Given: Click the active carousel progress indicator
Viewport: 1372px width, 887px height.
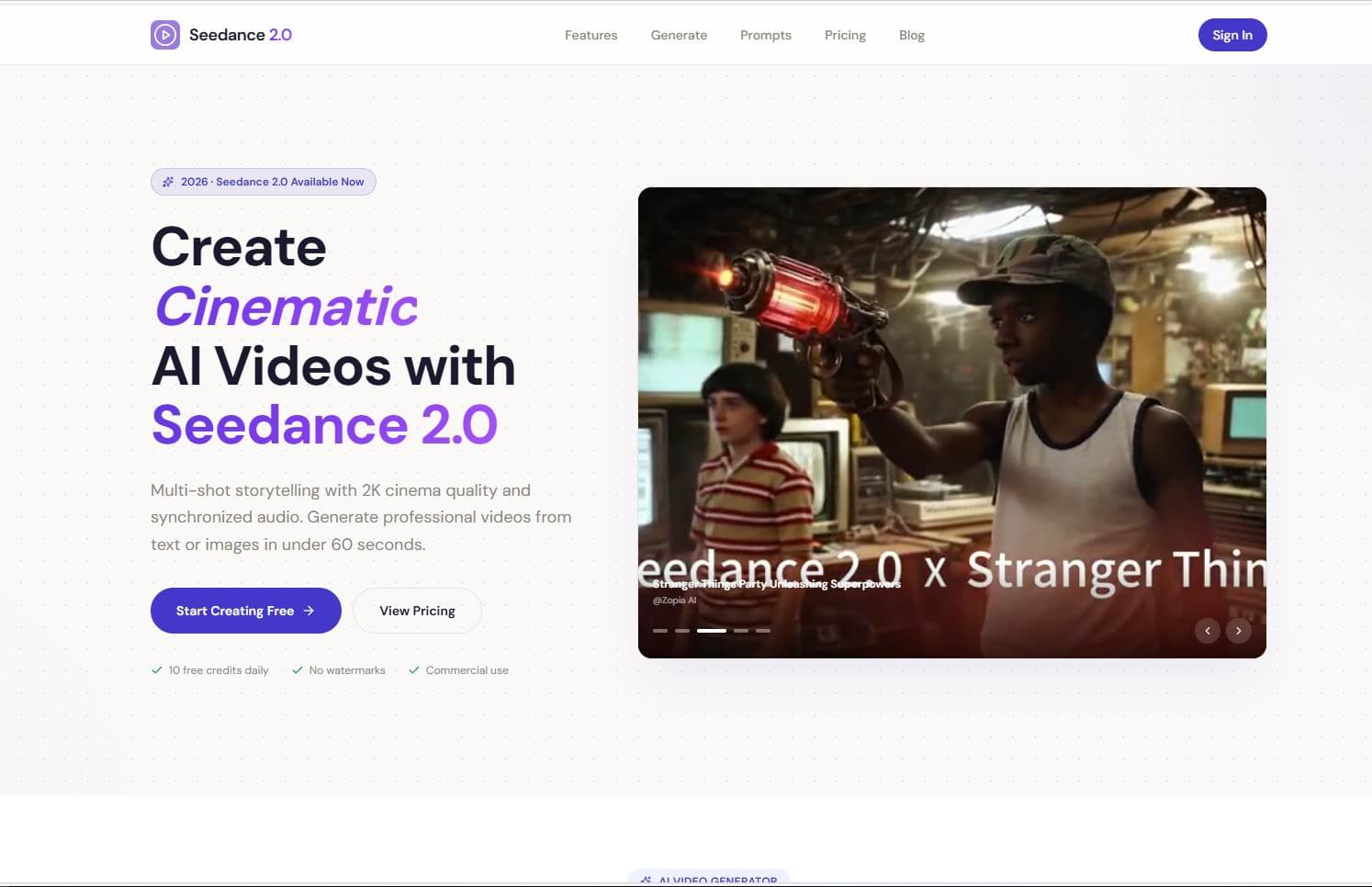Looking at the screenshot, I should [x=713, y=631].
